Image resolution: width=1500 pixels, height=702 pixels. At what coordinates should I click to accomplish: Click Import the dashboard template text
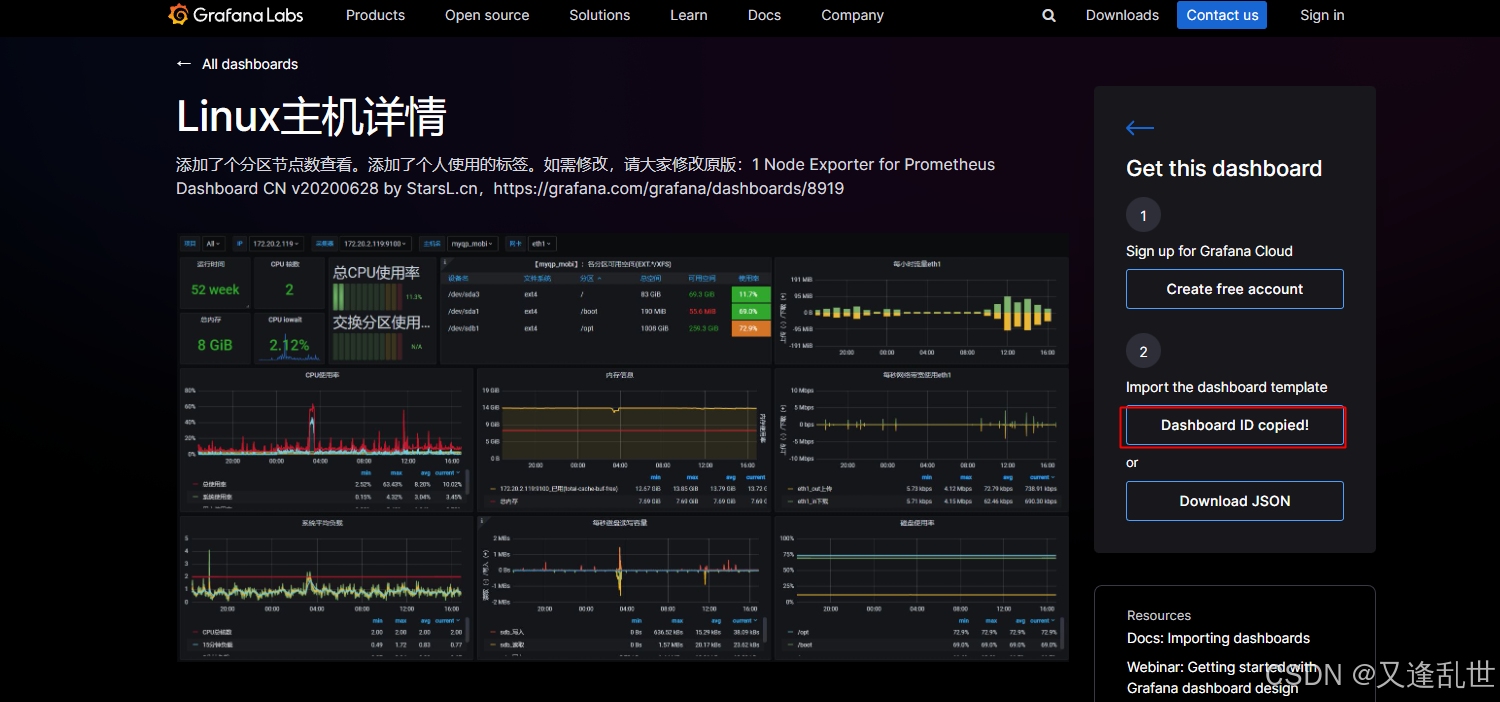click(1227, 387)
